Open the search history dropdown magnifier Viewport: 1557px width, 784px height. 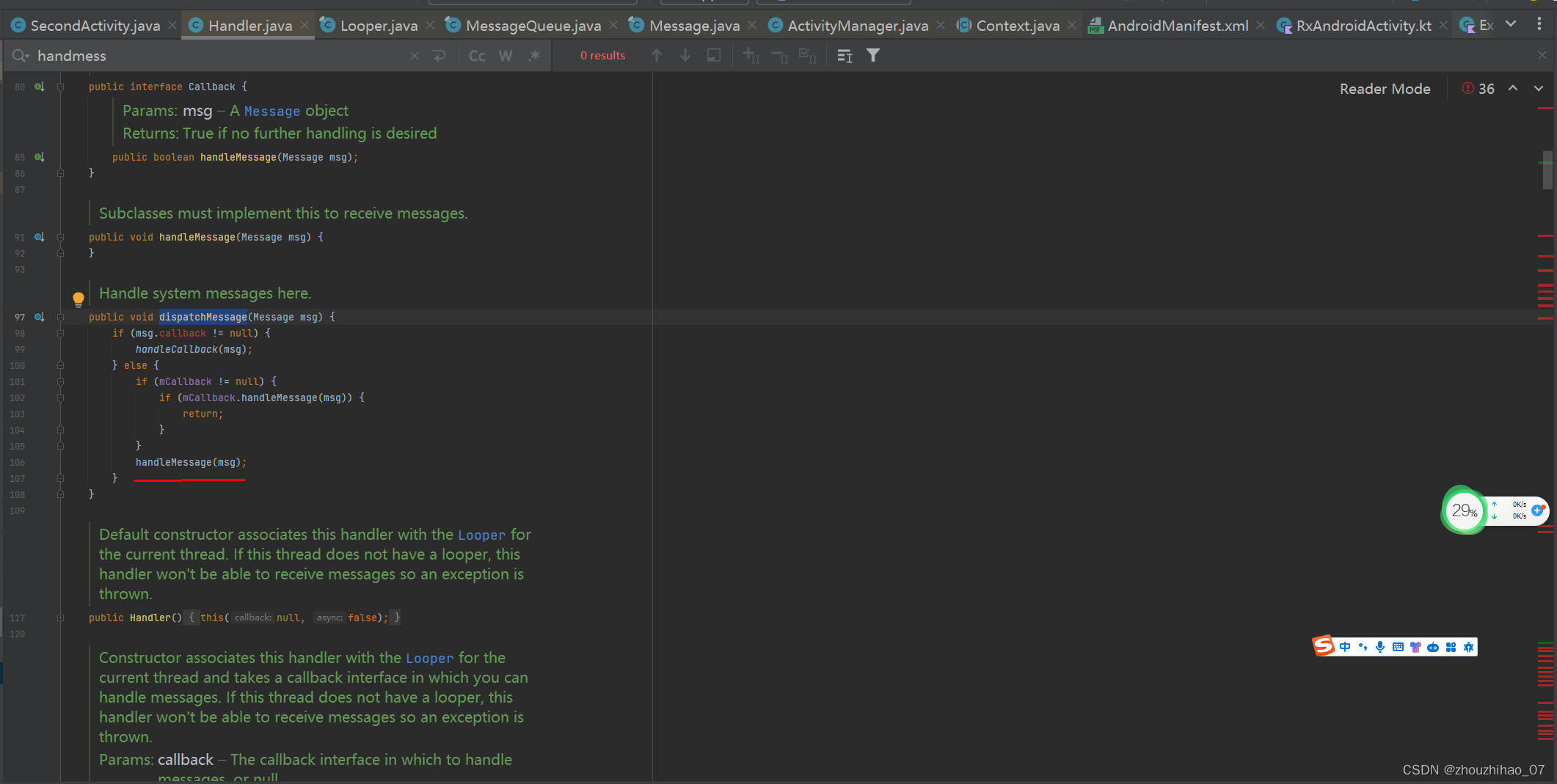pos(20,56)
